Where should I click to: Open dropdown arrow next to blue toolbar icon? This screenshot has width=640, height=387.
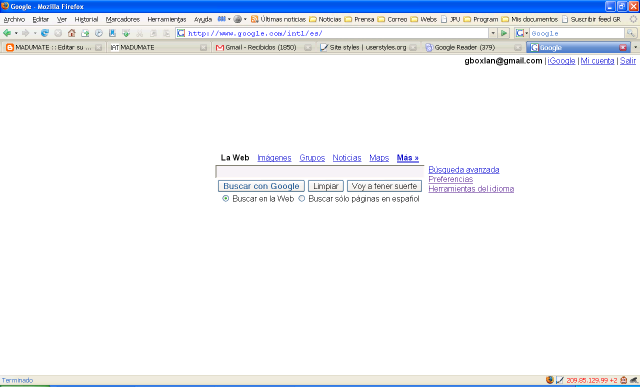click(x=229, y=19)
